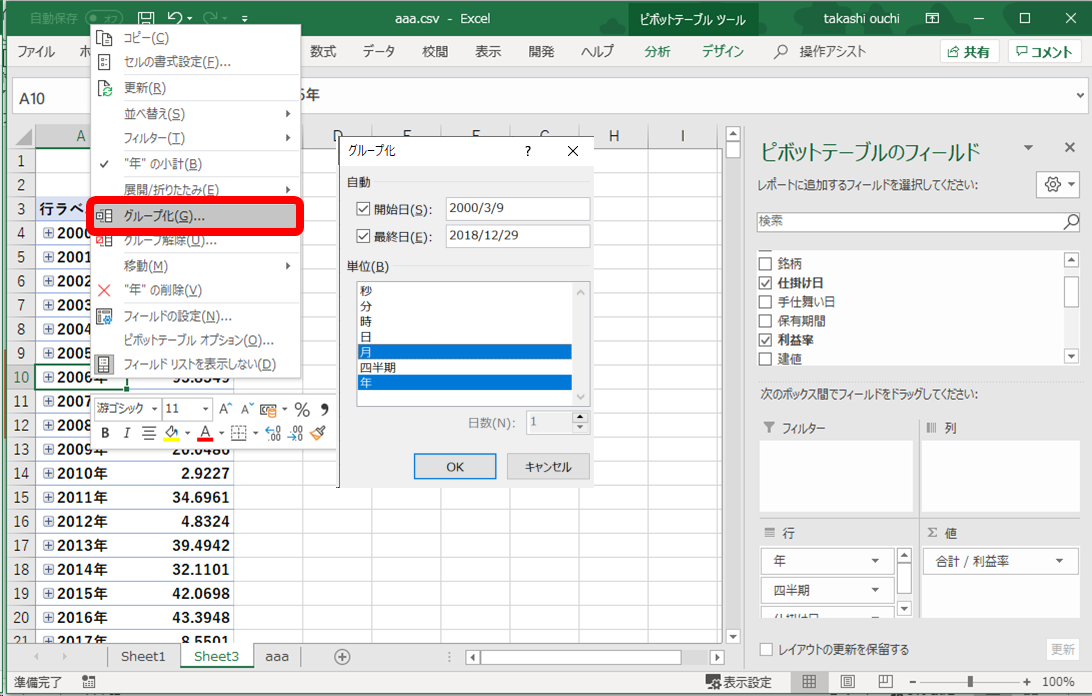Close the pivot table fields pane
This screenshot has height=696, width=1092.
(x=1070, y=148)
